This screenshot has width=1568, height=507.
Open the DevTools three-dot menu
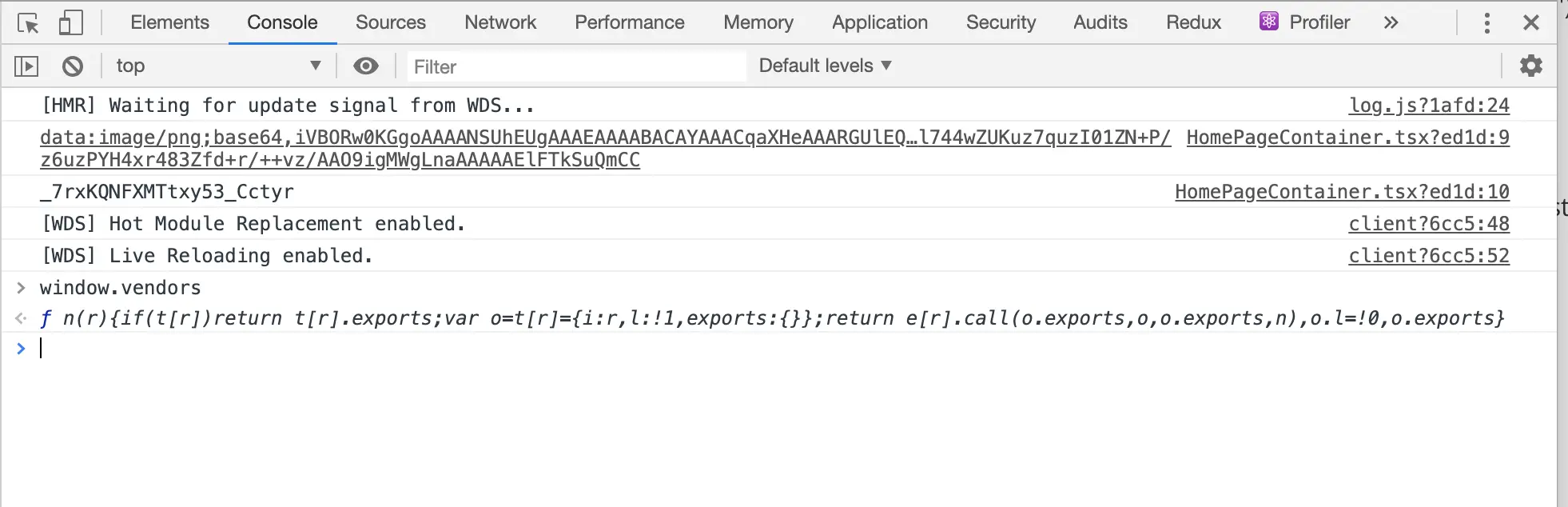pos(1486,23)
